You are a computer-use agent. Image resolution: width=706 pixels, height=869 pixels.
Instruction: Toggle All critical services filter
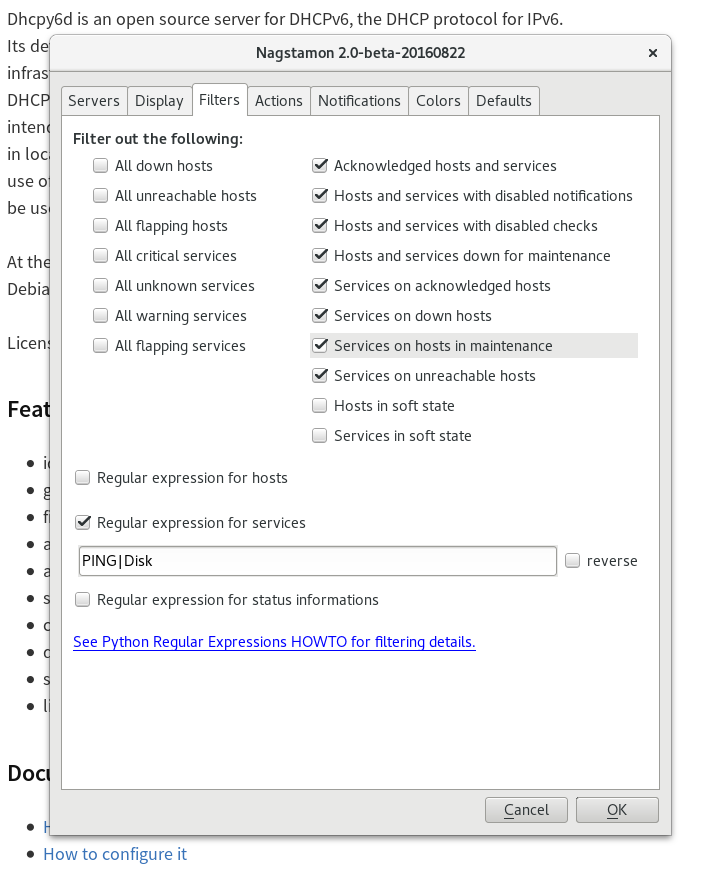[100, 256]
